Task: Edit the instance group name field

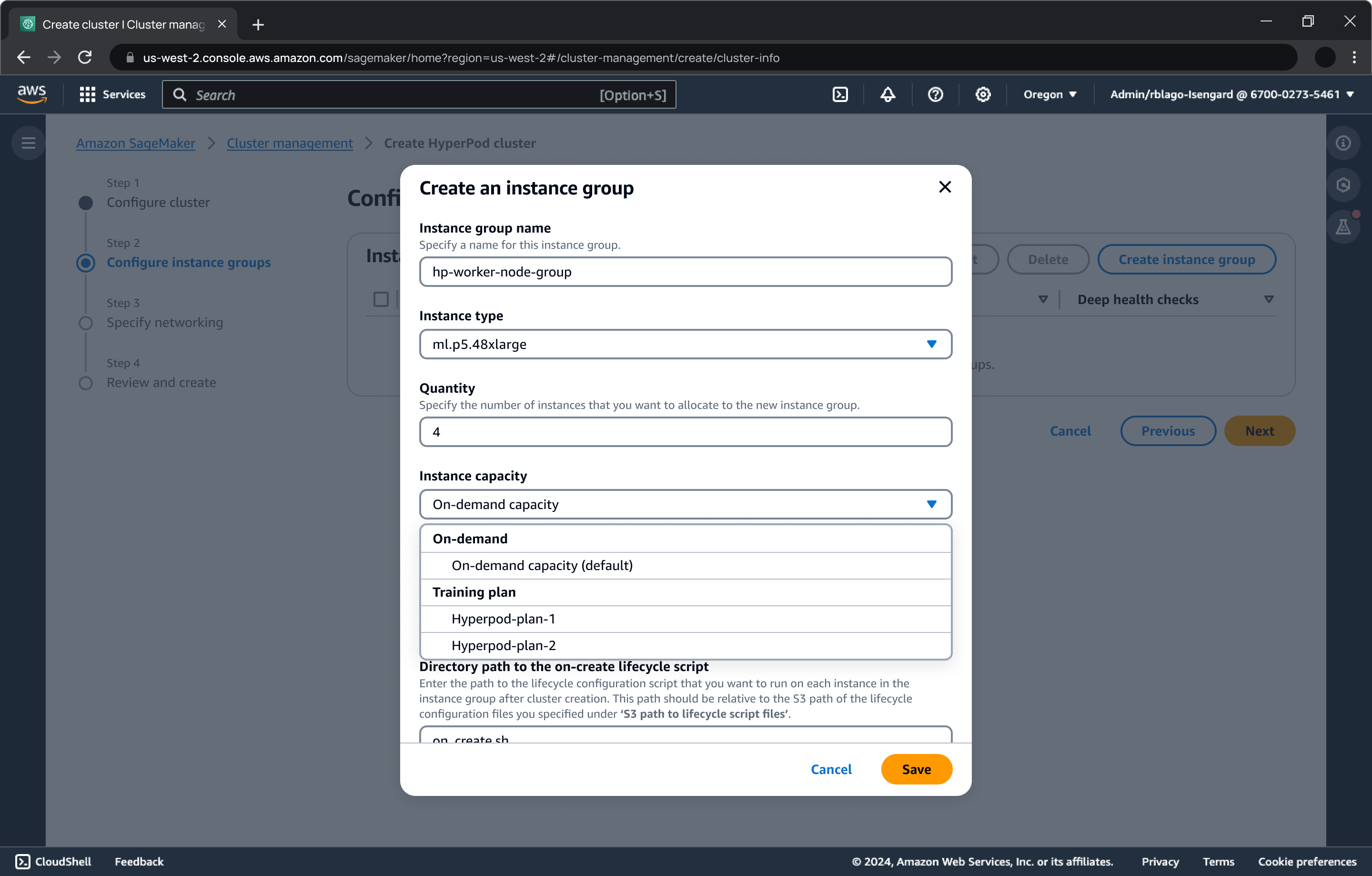Action: (x=685, y=271)
